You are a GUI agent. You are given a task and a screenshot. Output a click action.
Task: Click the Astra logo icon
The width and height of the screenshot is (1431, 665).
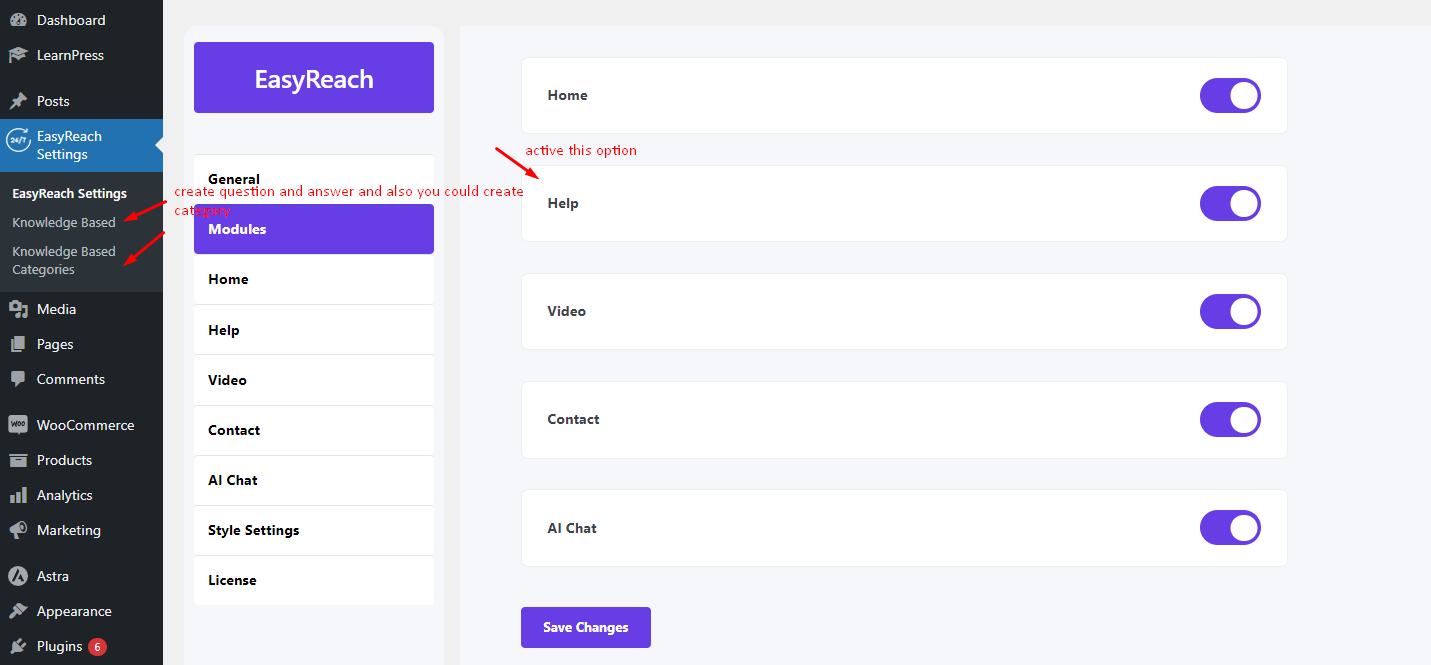[18, 576]
